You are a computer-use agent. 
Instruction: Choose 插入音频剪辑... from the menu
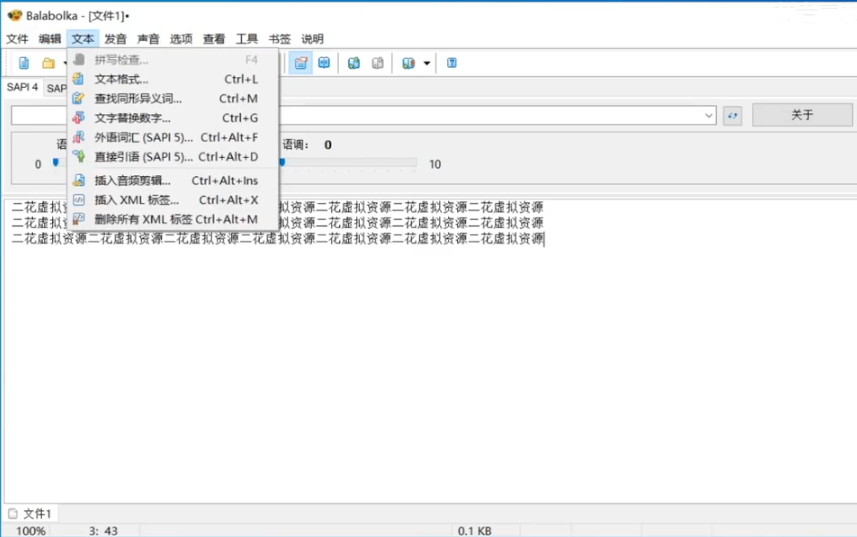(x=173, y=180)
